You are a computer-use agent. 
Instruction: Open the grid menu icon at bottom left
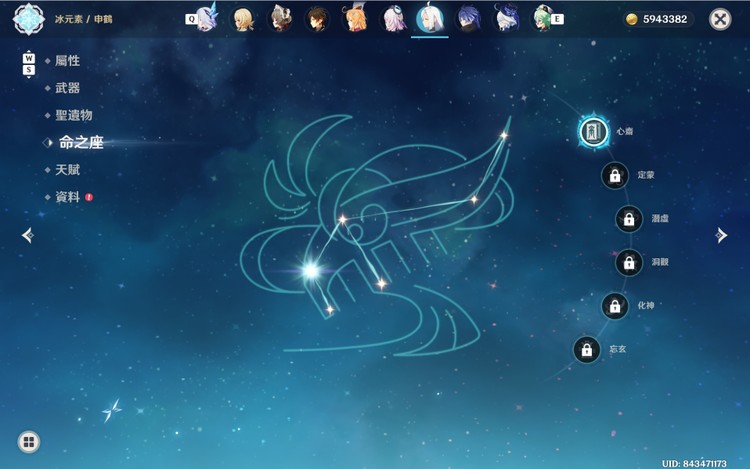pos(29,442)
